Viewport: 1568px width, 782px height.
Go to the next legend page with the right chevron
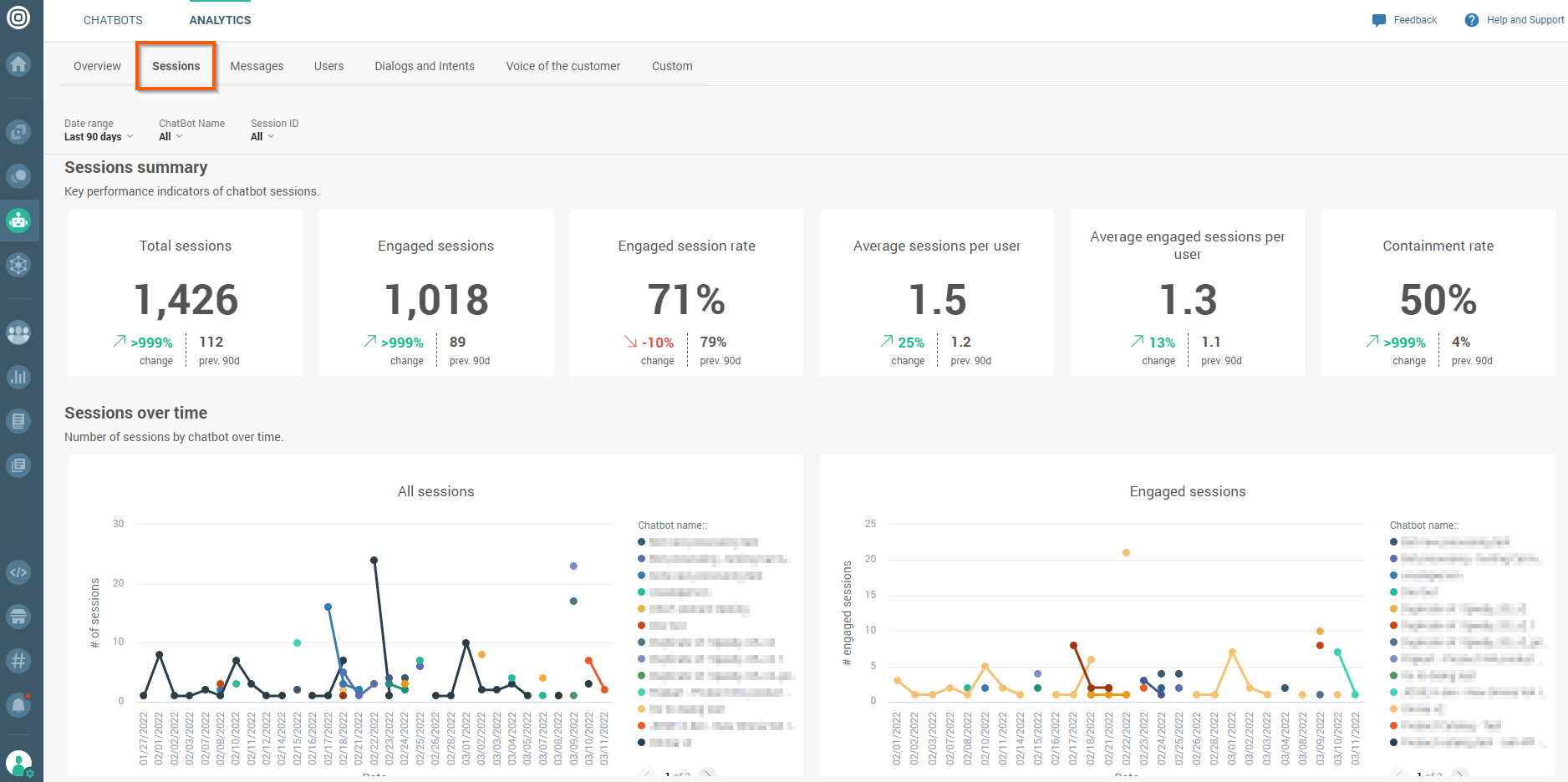708,774
